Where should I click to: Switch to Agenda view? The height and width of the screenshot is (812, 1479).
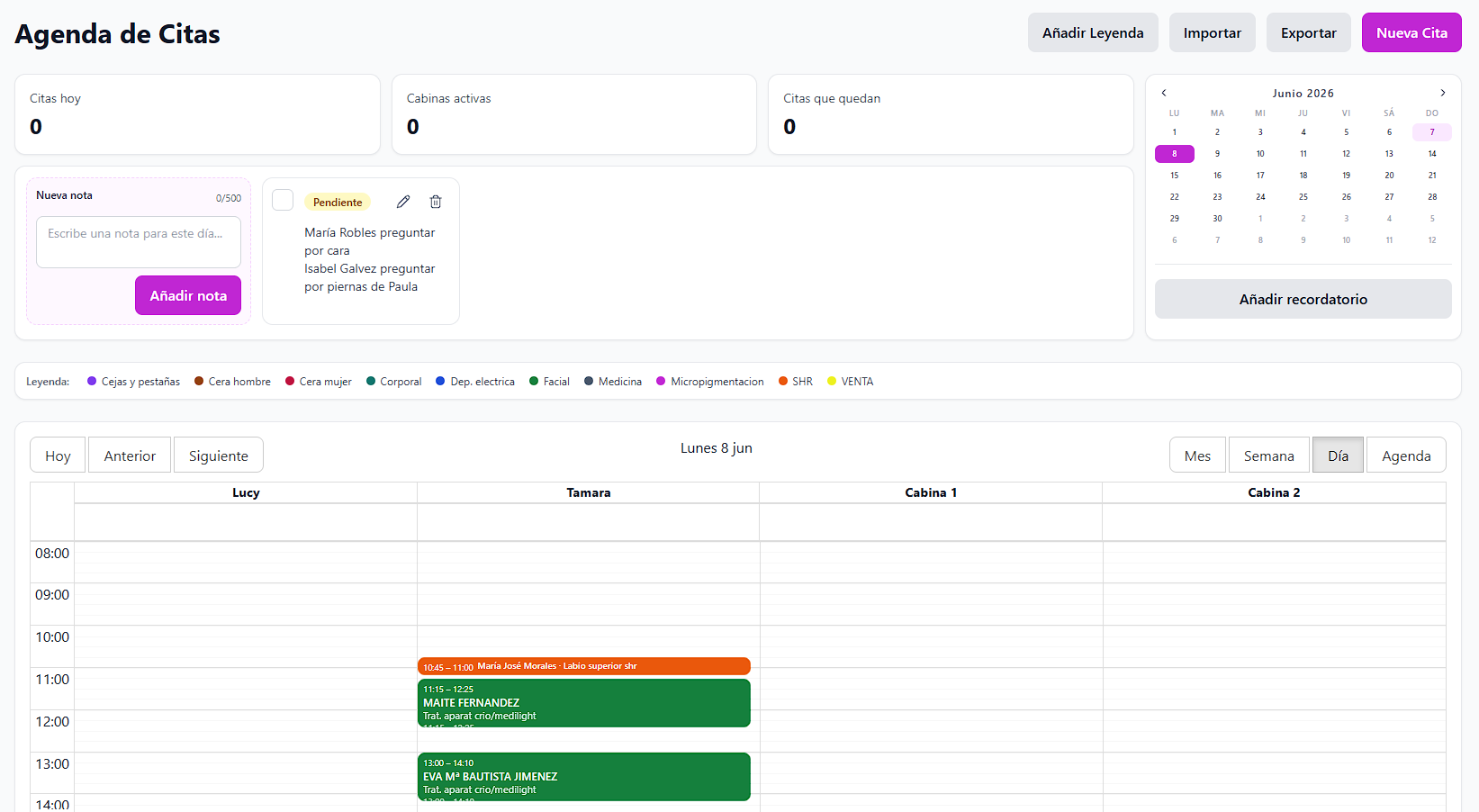point(1406,456)
